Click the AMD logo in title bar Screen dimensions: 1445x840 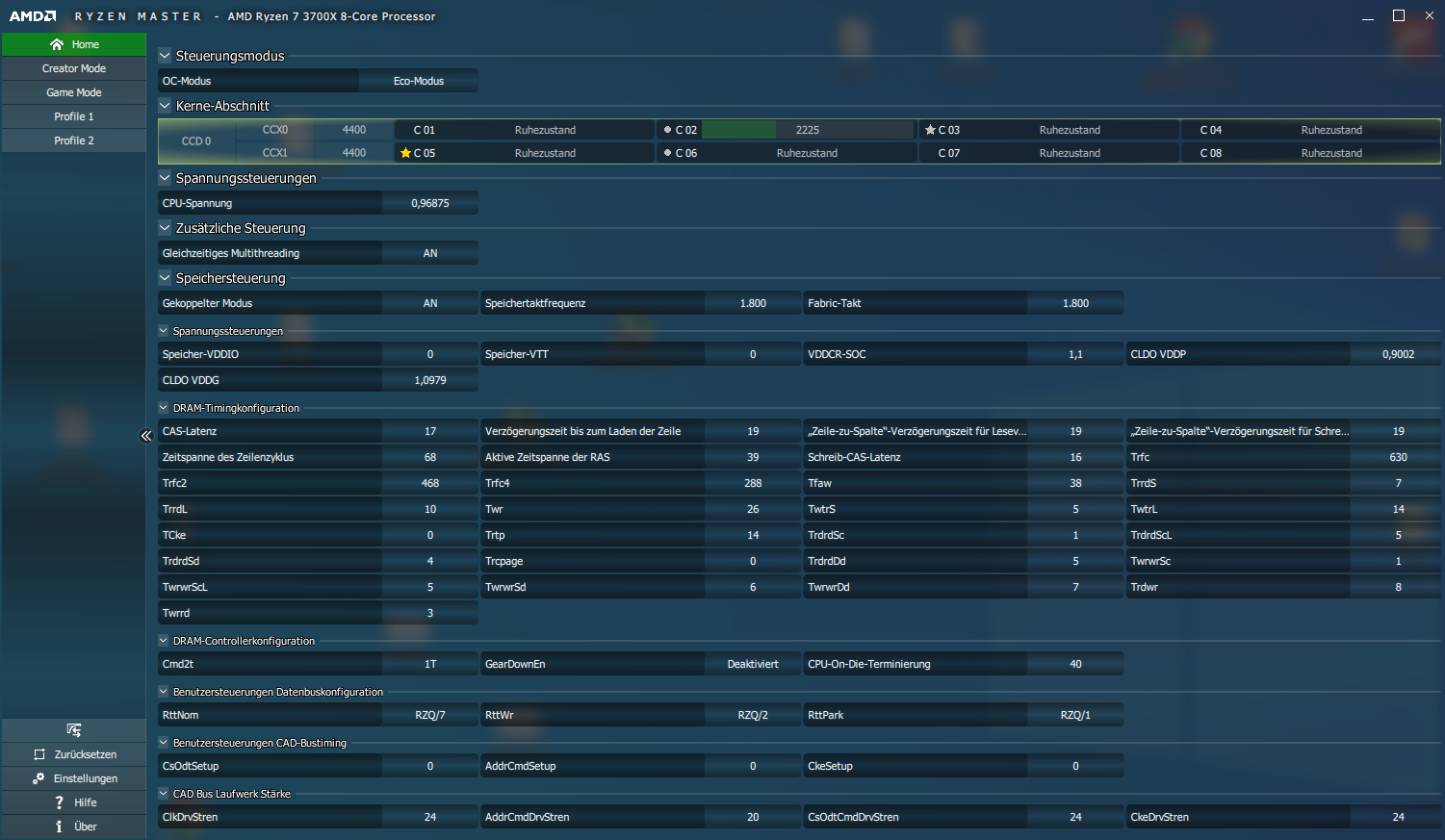[x=33, y=16]
